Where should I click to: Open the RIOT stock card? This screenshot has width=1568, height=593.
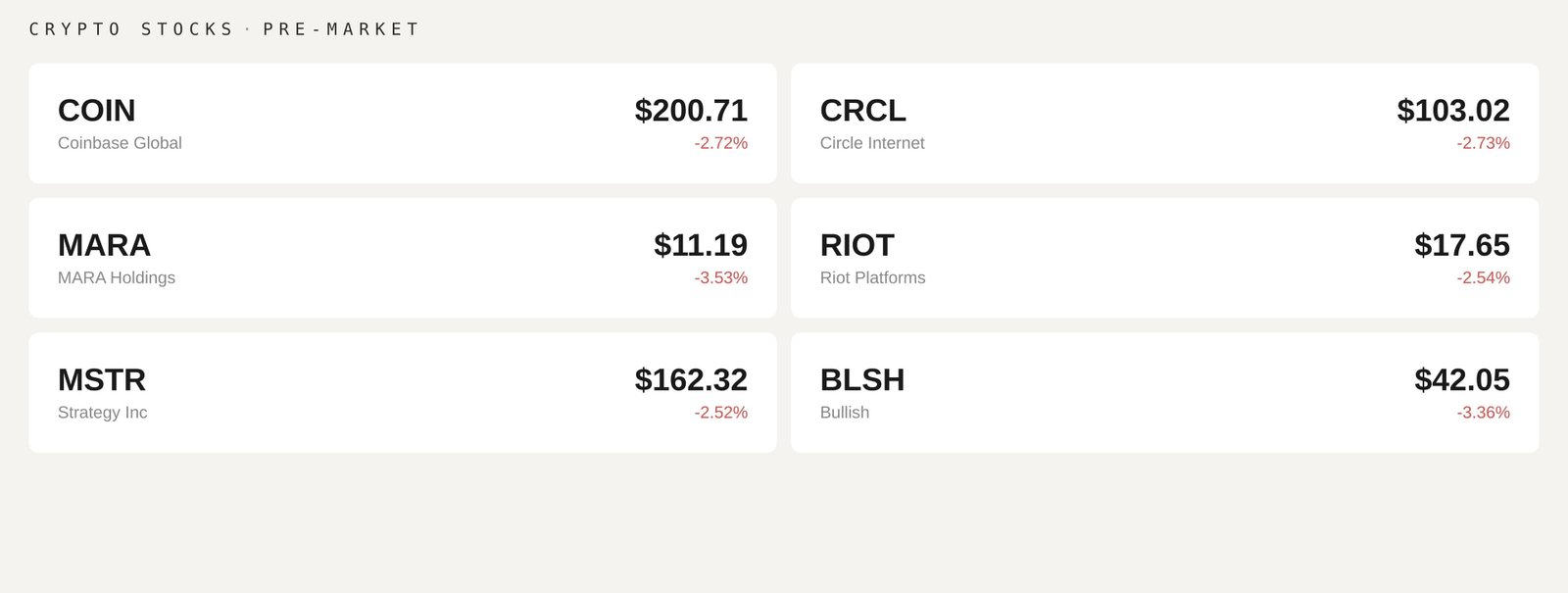(1166, 257)
